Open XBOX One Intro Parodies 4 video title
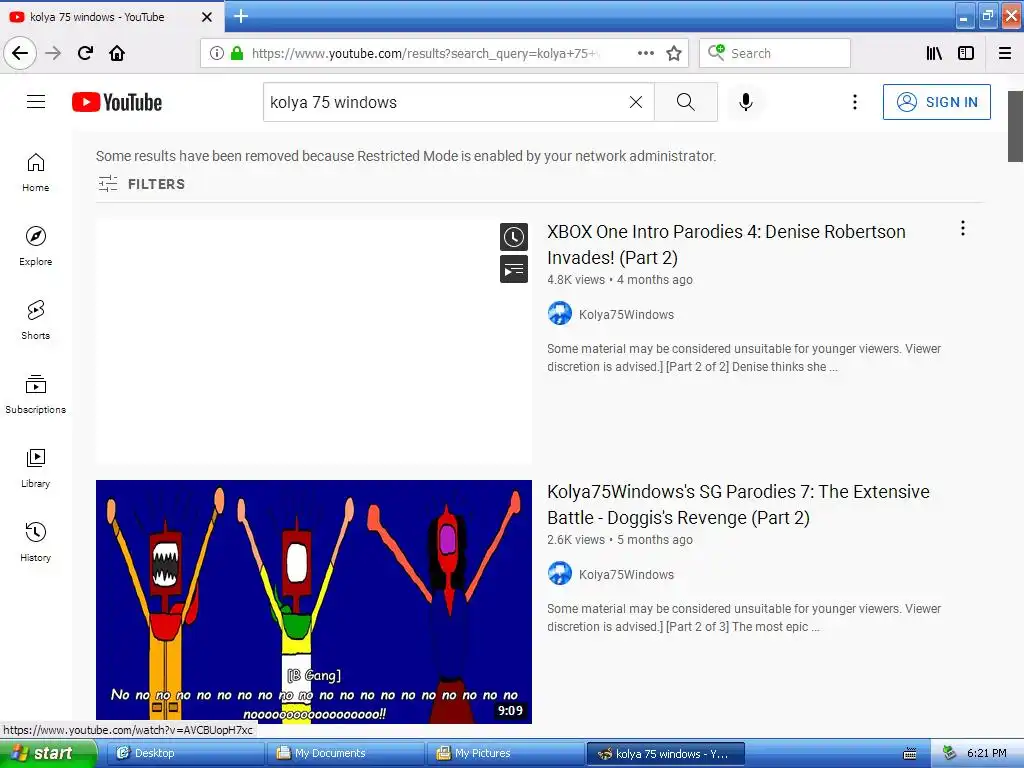This screenshot has width=1024, height=768. 726,244
